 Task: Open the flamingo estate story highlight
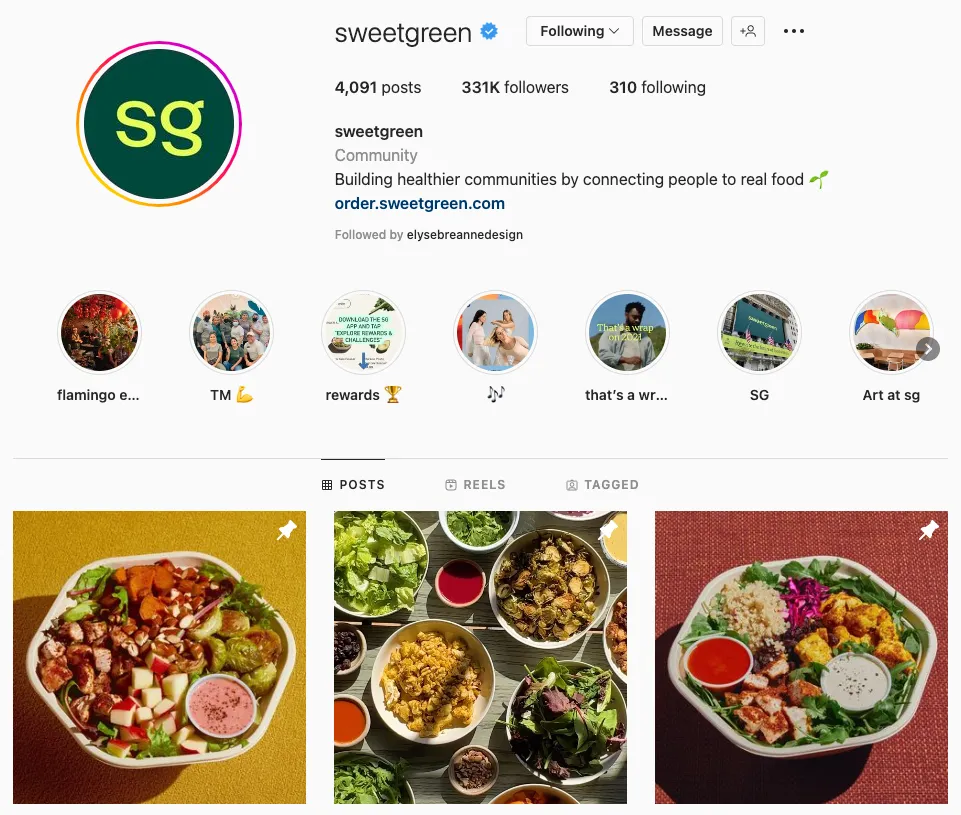tap(99, 333)
